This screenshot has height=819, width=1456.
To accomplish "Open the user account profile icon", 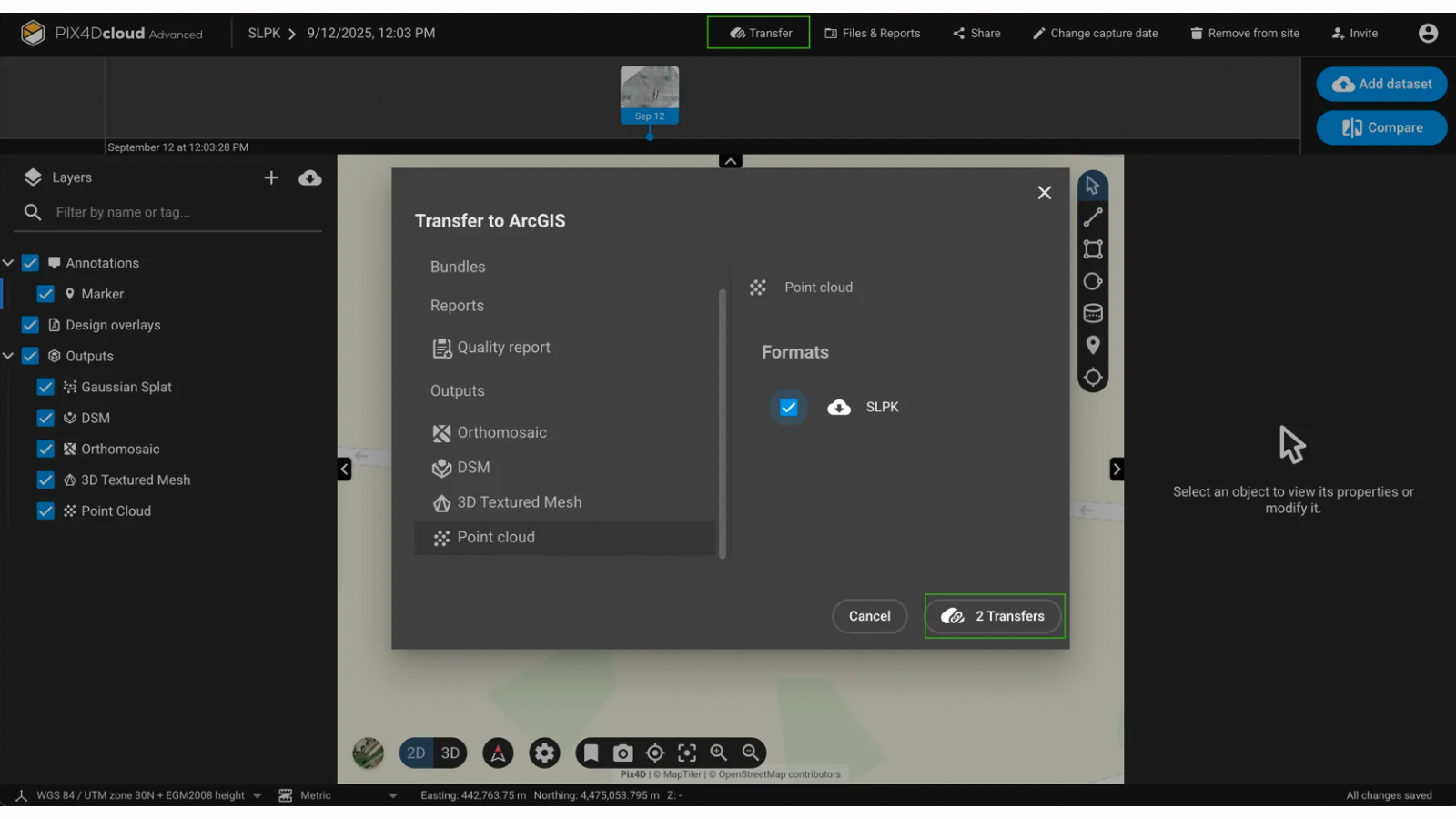I will 1428,33.
